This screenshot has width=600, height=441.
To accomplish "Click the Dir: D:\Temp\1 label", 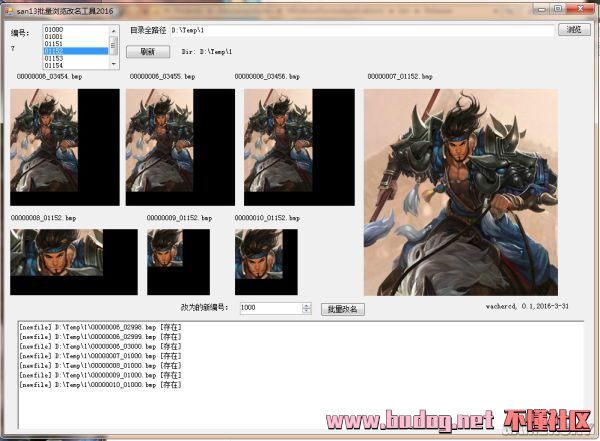I will 207,52.
